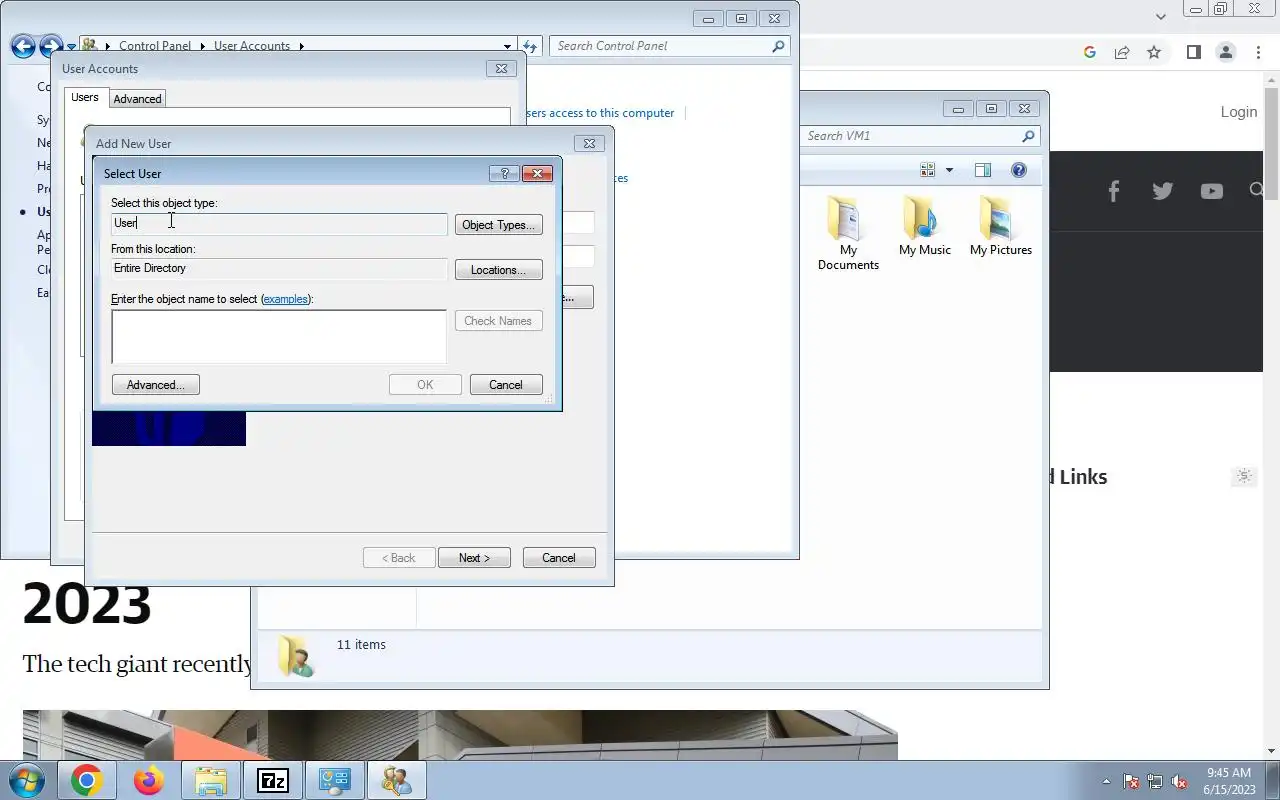Viewport: 1280px width, 800px height.
Task: Open Advanced search in Select User
Action: (x=156, y=385)
